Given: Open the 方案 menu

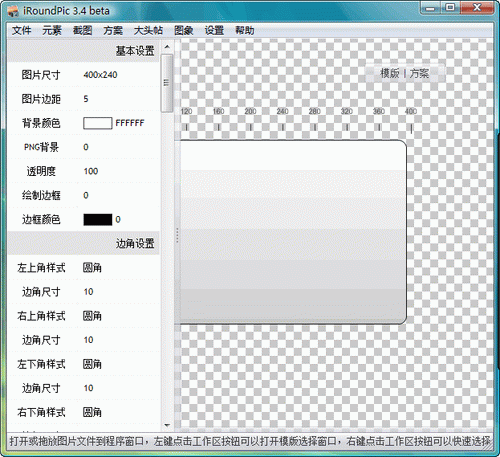Looking at the screenshot, I should coord(113,30).
